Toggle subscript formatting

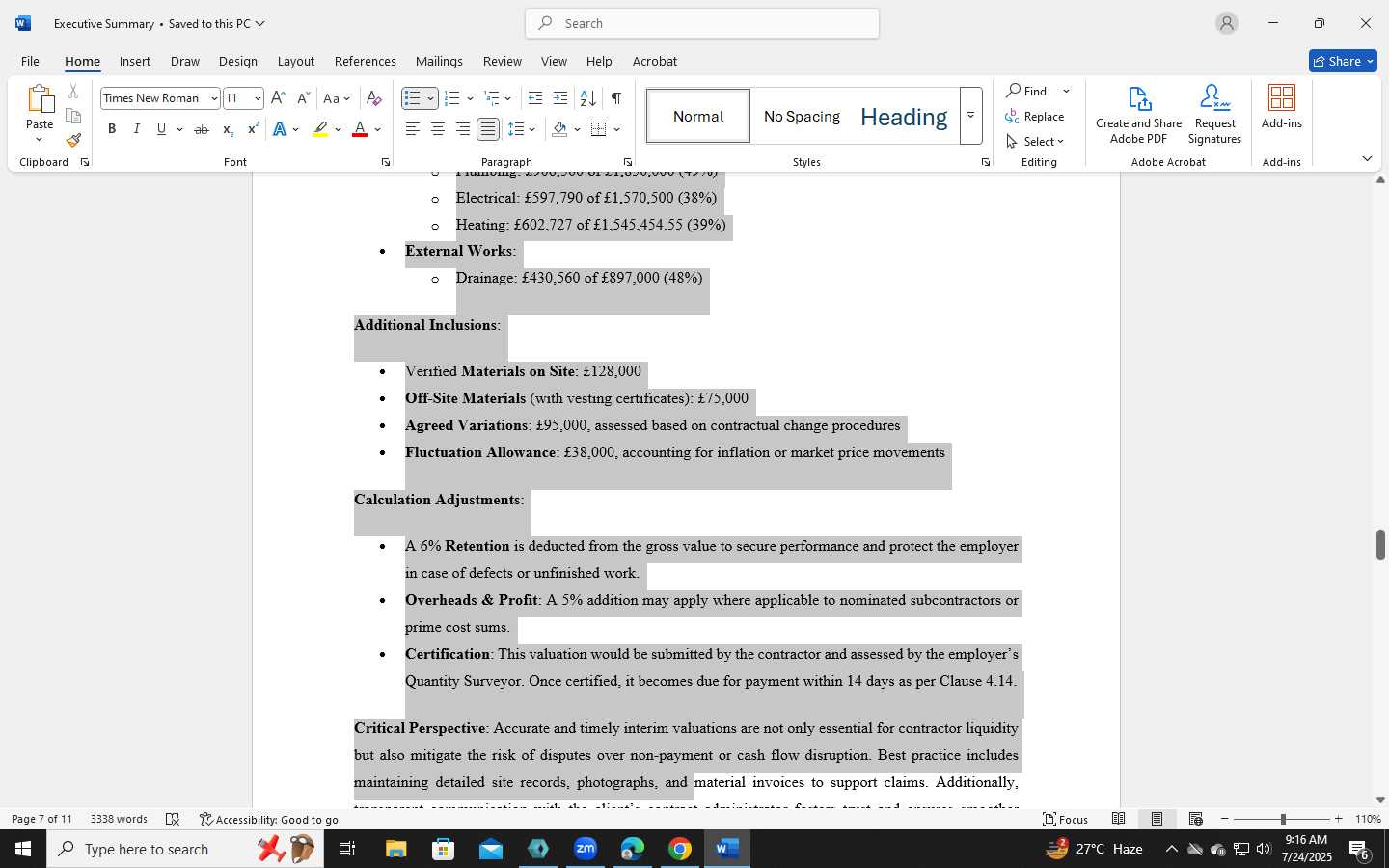pyautogui.click(x=228, y=129)
